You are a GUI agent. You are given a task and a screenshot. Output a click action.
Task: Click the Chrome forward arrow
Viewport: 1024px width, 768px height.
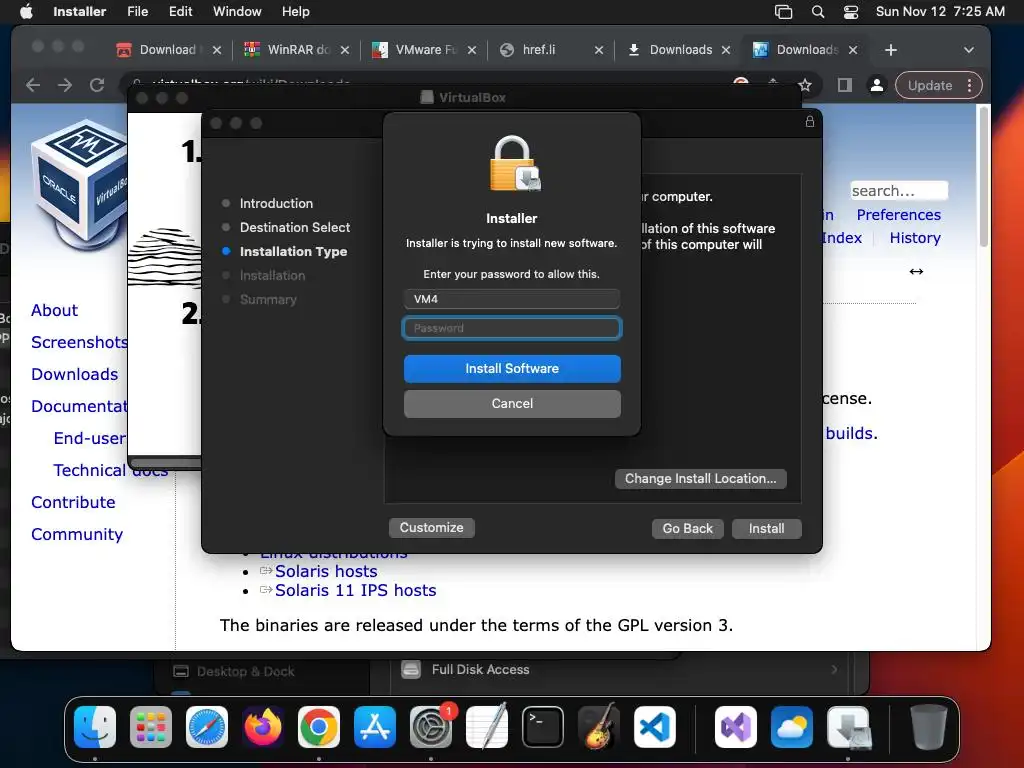[x=65, y=85]
